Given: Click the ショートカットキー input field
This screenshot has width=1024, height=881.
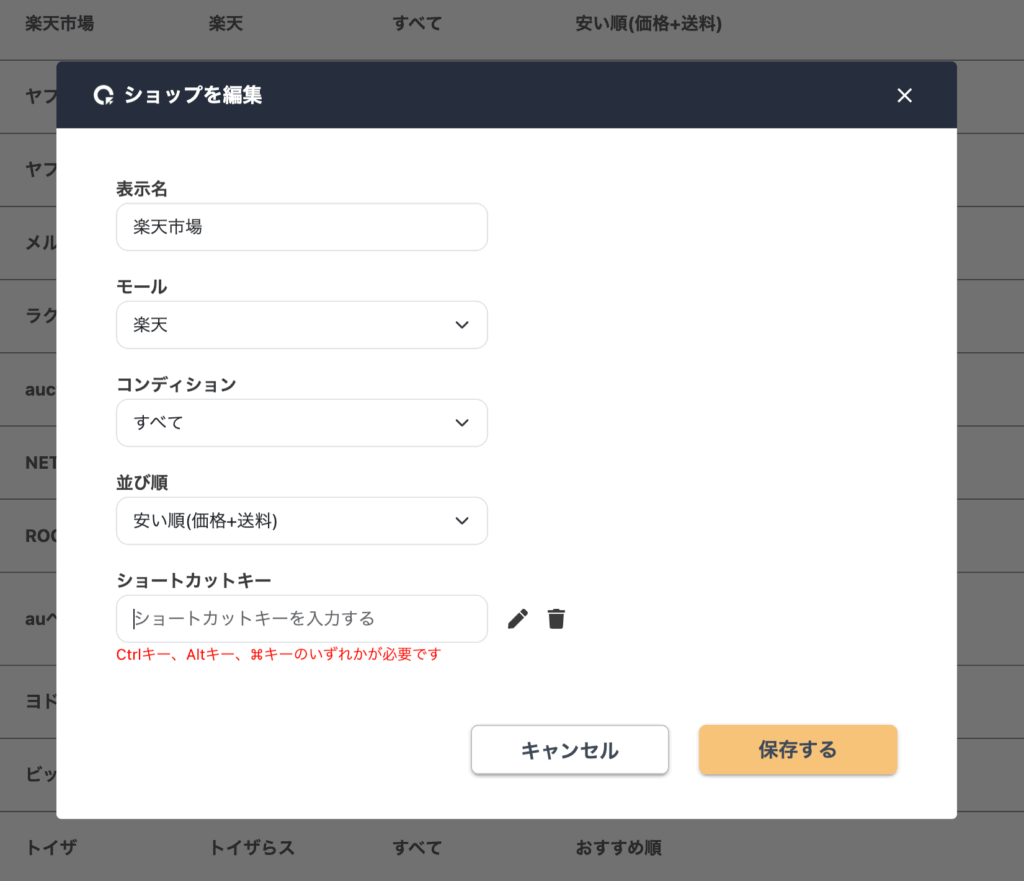Looking at the screenshot, I should click(x=302, y=618).
